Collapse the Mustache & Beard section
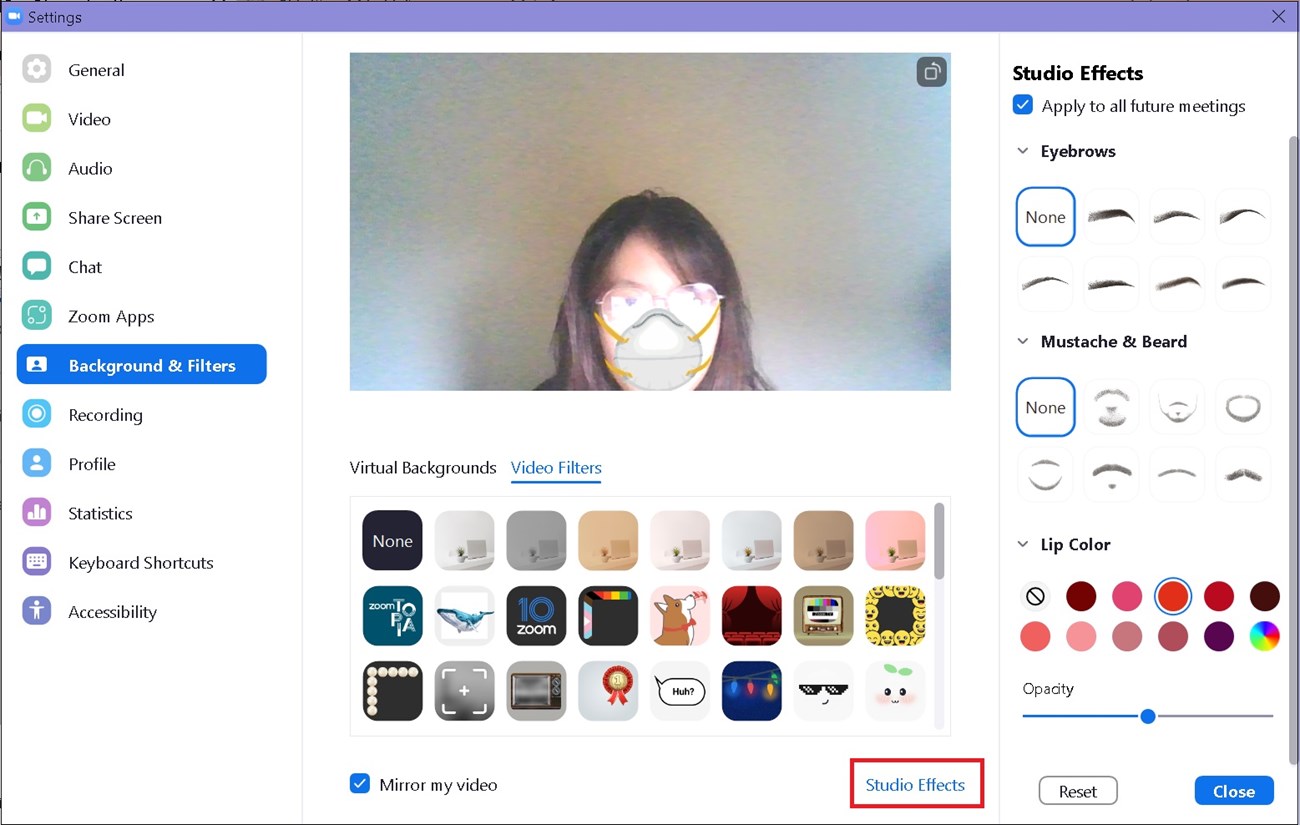This screenshot has width=1300, height=825. [x=1022, y=341]
